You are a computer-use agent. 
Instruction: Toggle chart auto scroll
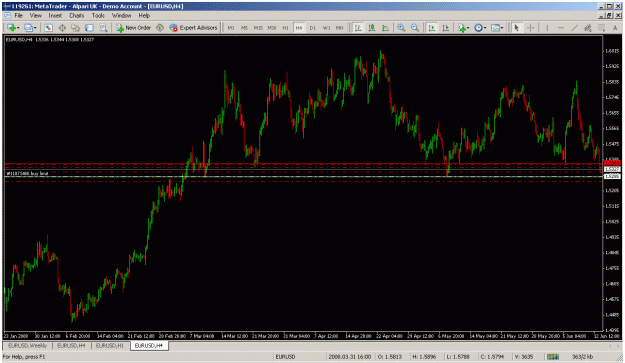point(432,27)
